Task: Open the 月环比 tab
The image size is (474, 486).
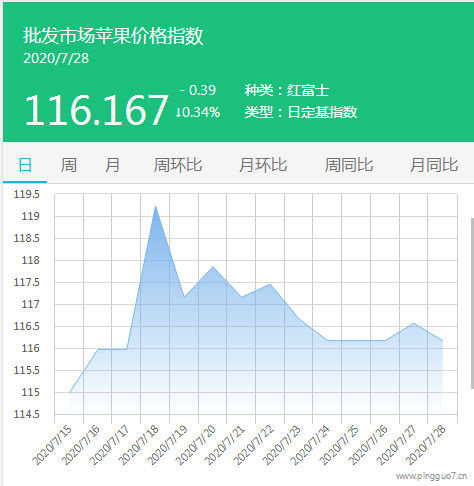Action: [x=263, y=165]
